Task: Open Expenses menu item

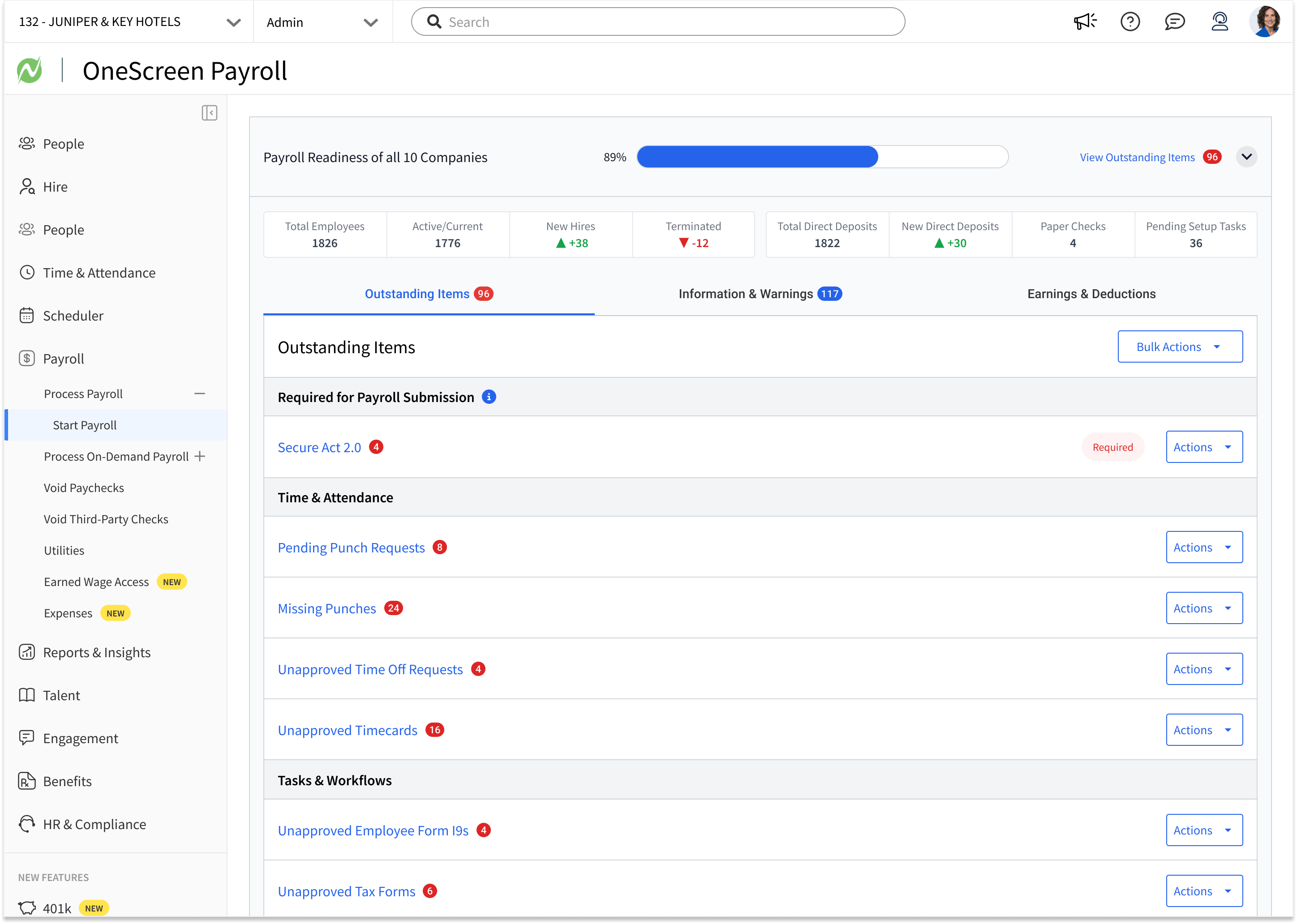Action: pos(68,613)
